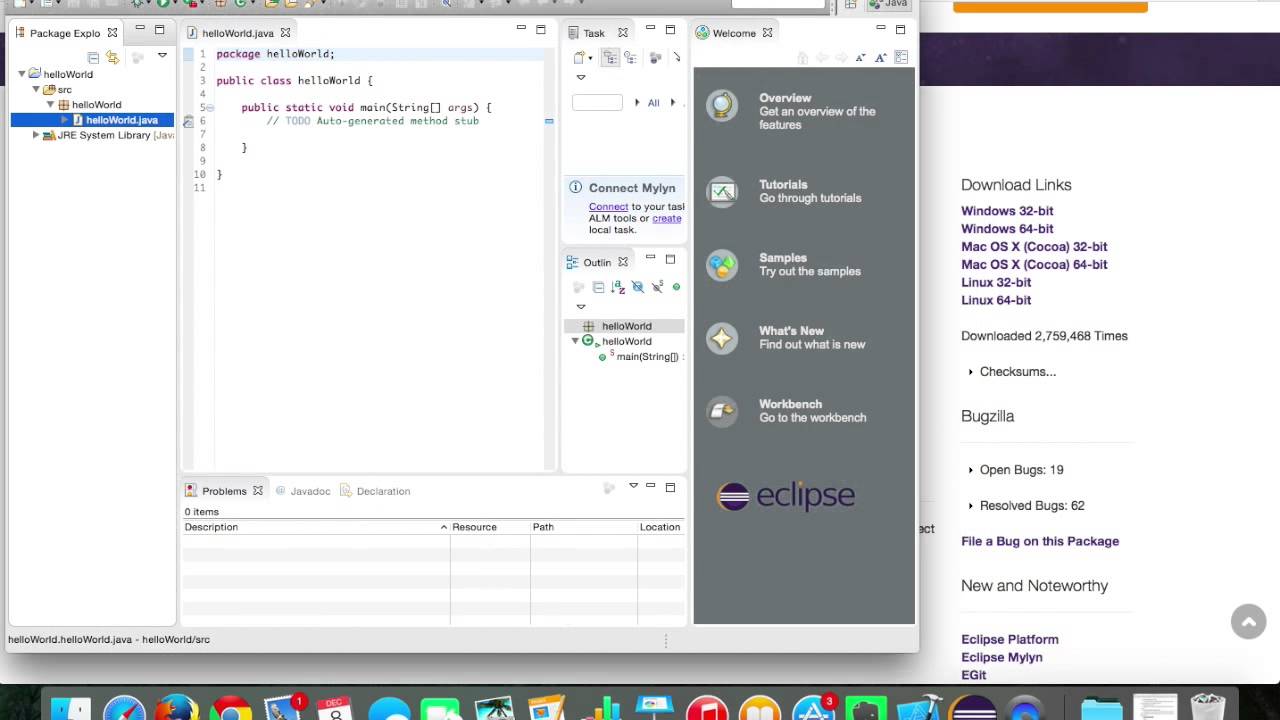Viewport: 1280px width, 720px height.
Task: Select main(String[]) method in Outline
Action: (647, 357)
